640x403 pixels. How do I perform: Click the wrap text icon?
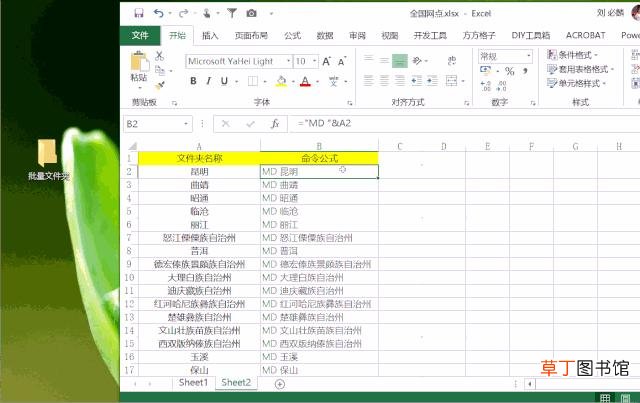(451, 60)
